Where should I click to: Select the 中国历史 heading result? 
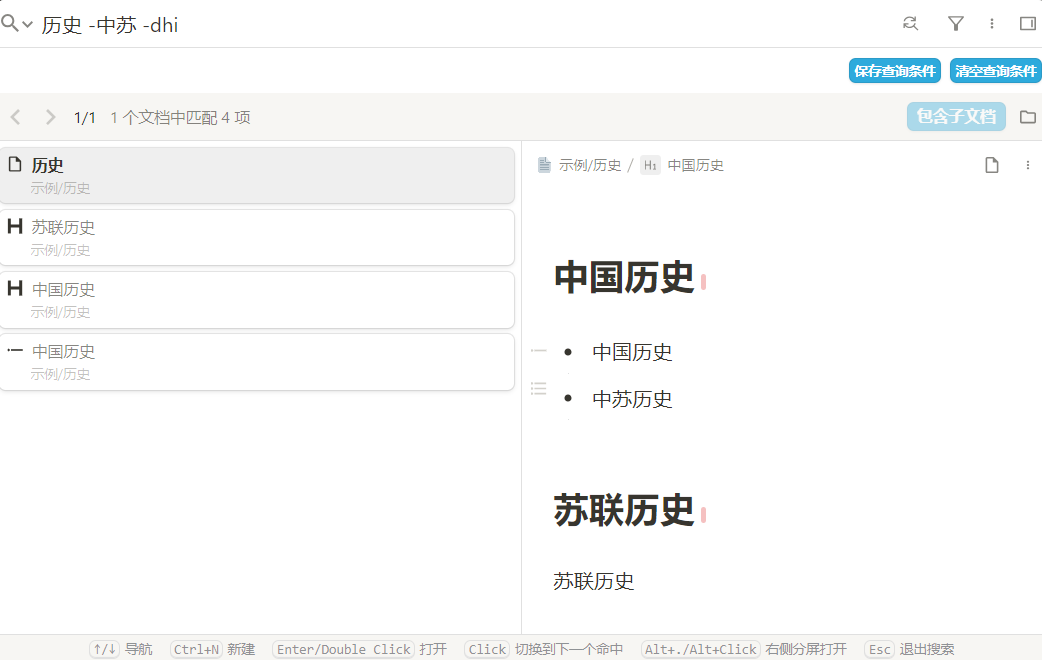(257, 299)
